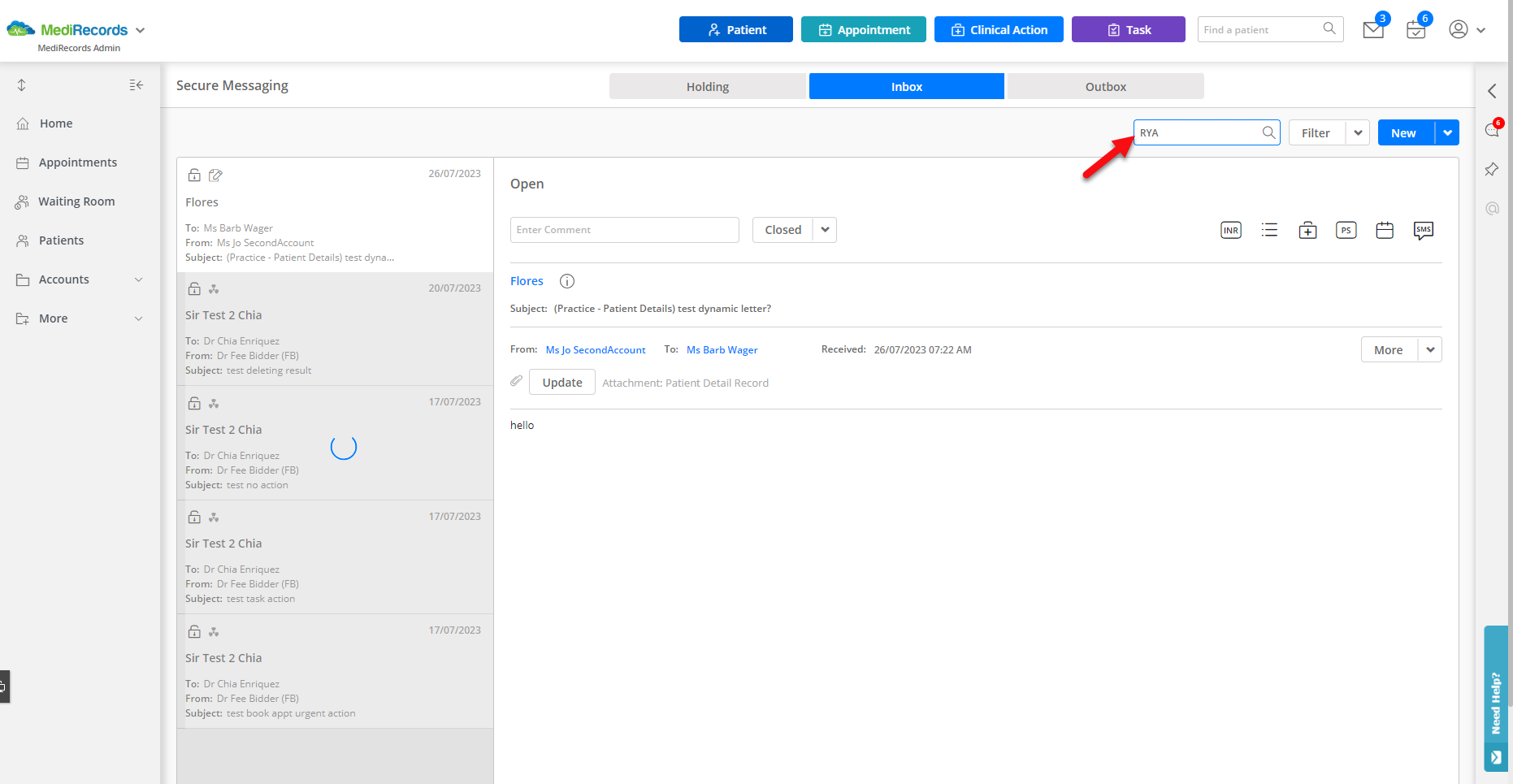Click the pin icon on right rail
Image resolution: width=1513 pixels, height=784 pixels.
(1492, 169)
